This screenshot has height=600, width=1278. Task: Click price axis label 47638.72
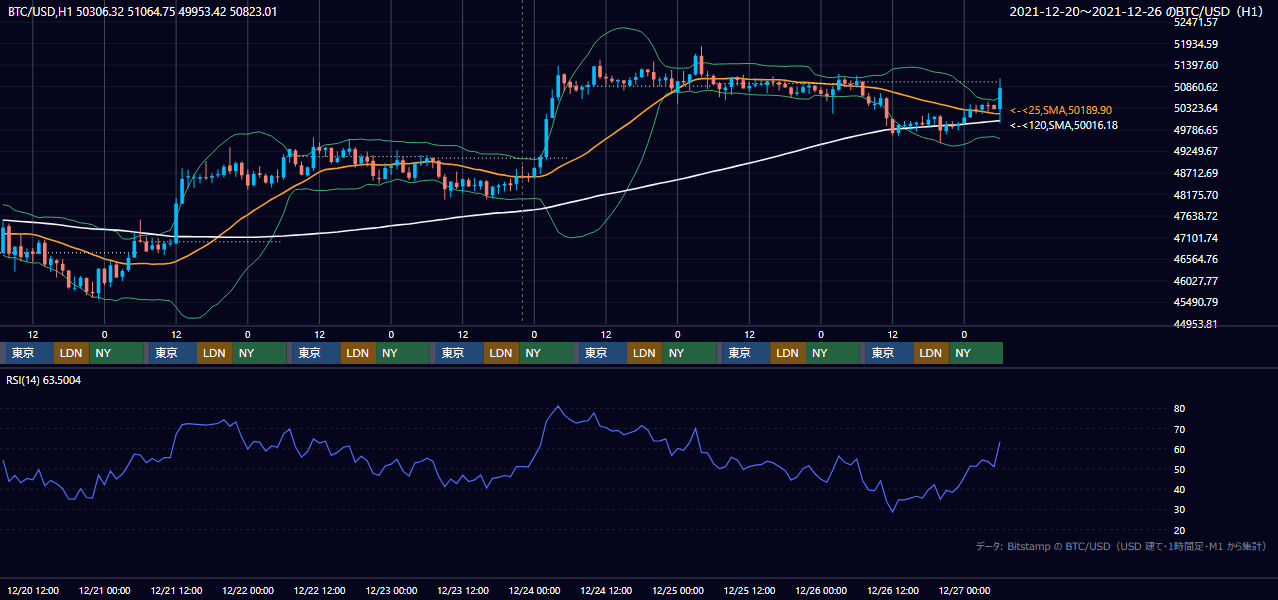(1196, 216)
